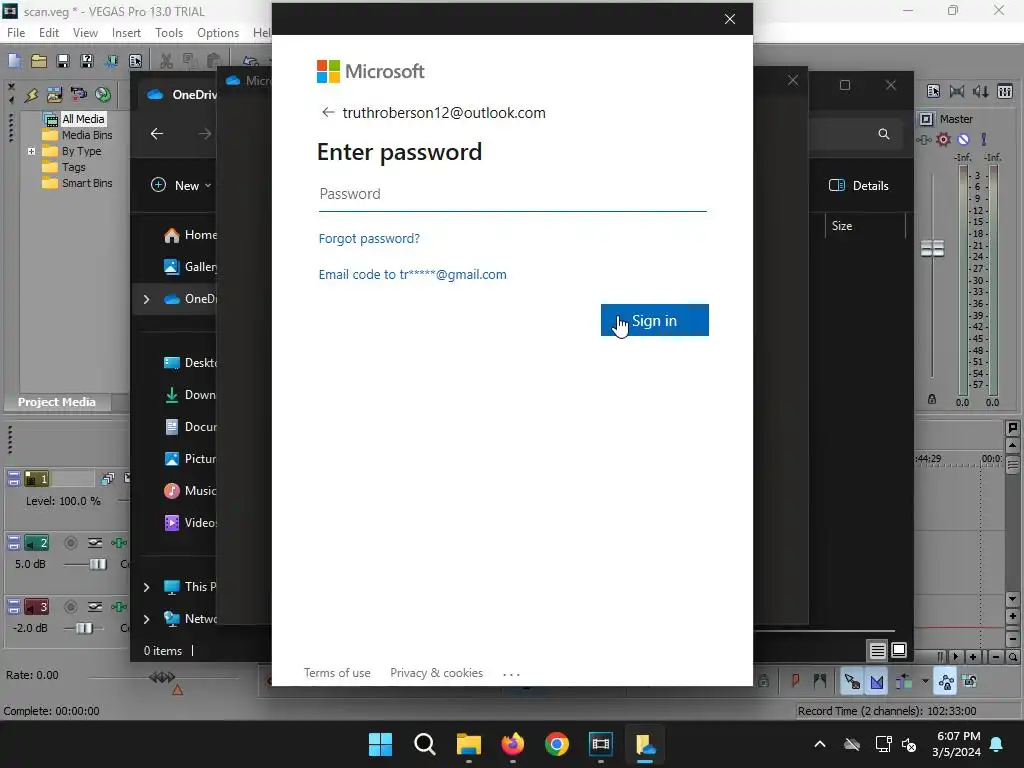The image size is (1024, 768).
Task: Click track 2 automation settings green icon
Action: [119, 543]
